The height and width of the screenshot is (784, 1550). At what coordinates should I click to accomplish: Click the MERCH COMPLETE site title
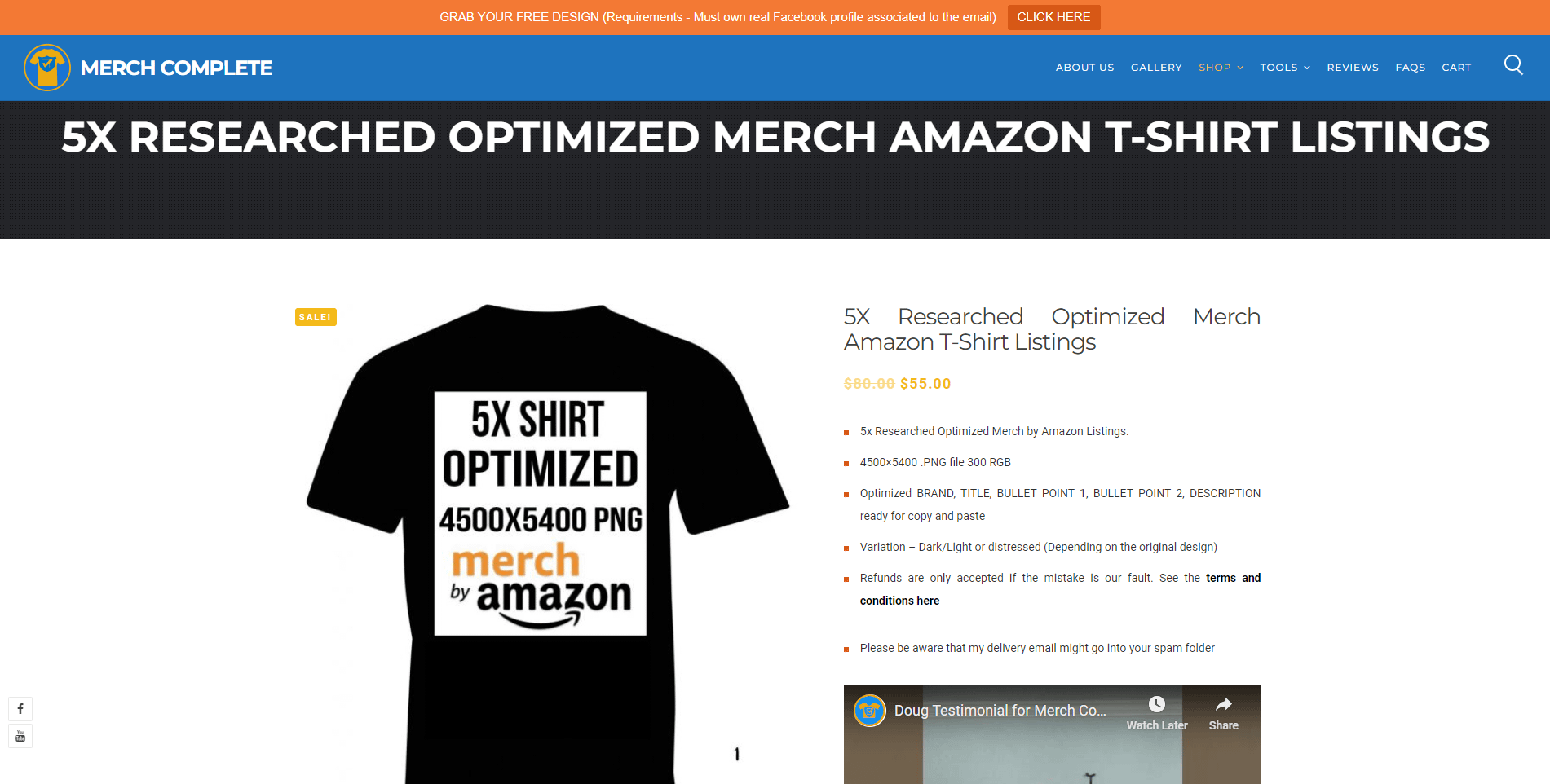pyautogui.click(x=176, y=68)
